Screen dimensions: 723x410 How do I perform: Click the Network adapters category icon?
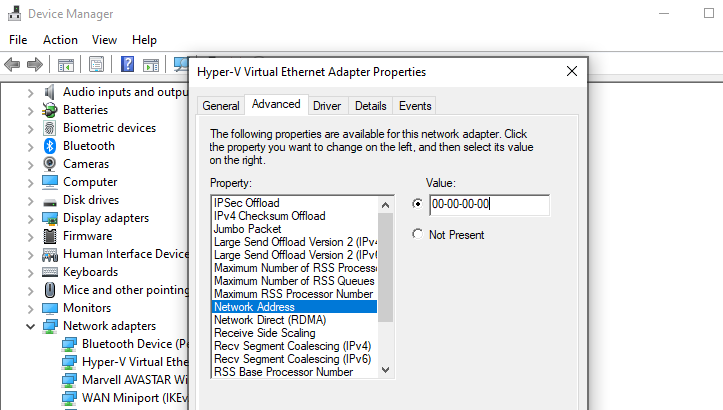50,326
